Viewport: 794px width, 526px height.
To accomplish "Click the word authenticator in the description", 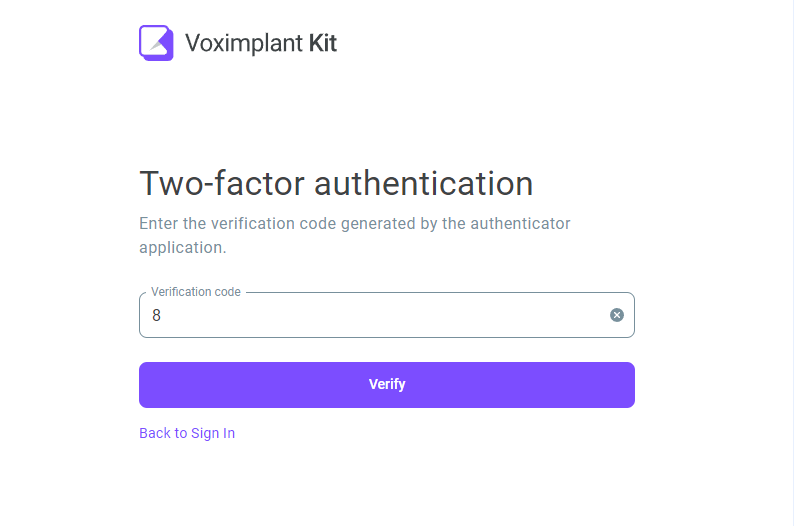I will tap(520, 223).
